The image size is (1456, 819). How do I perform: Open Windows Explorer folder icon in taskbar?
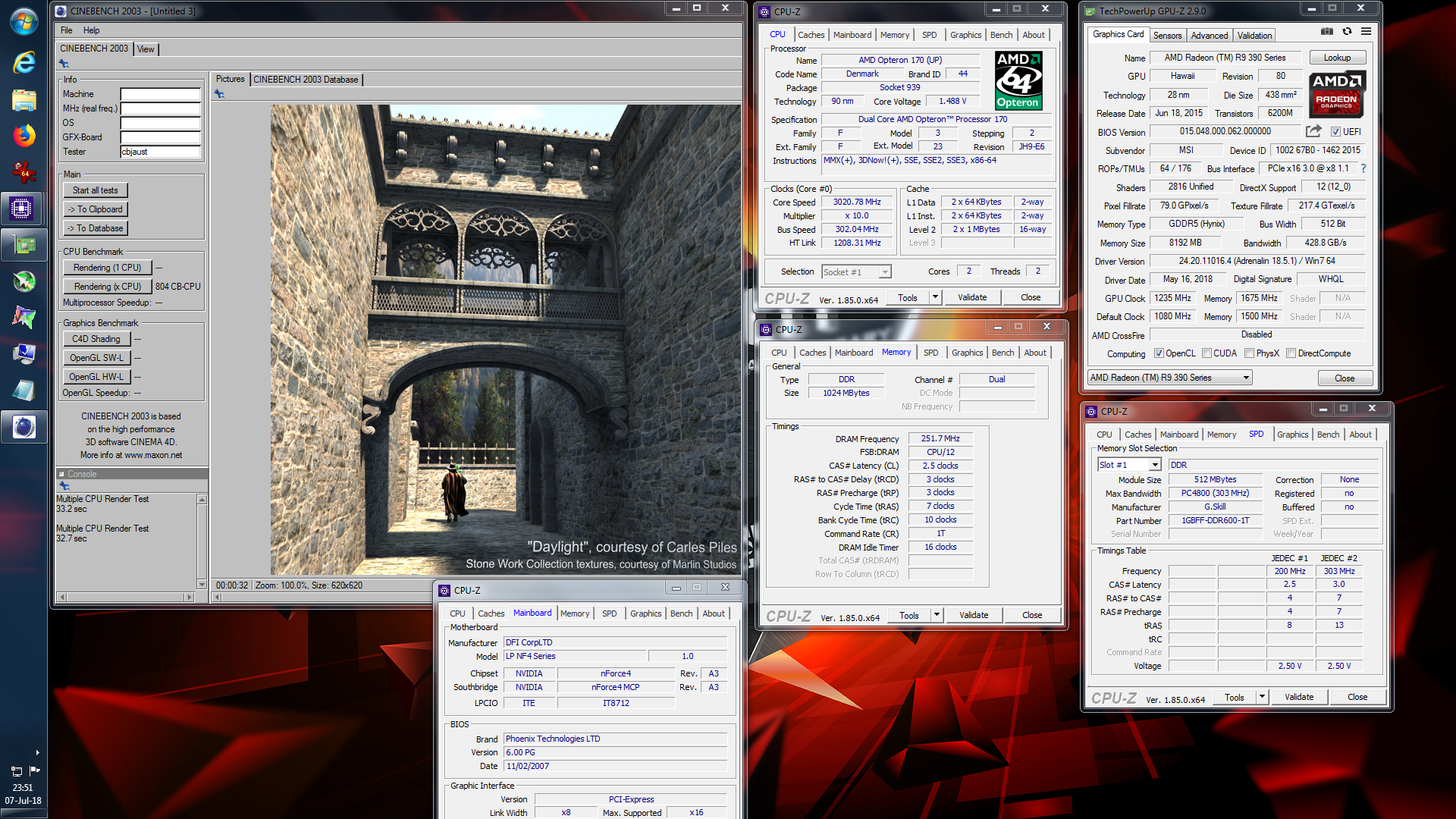(24, 100)
